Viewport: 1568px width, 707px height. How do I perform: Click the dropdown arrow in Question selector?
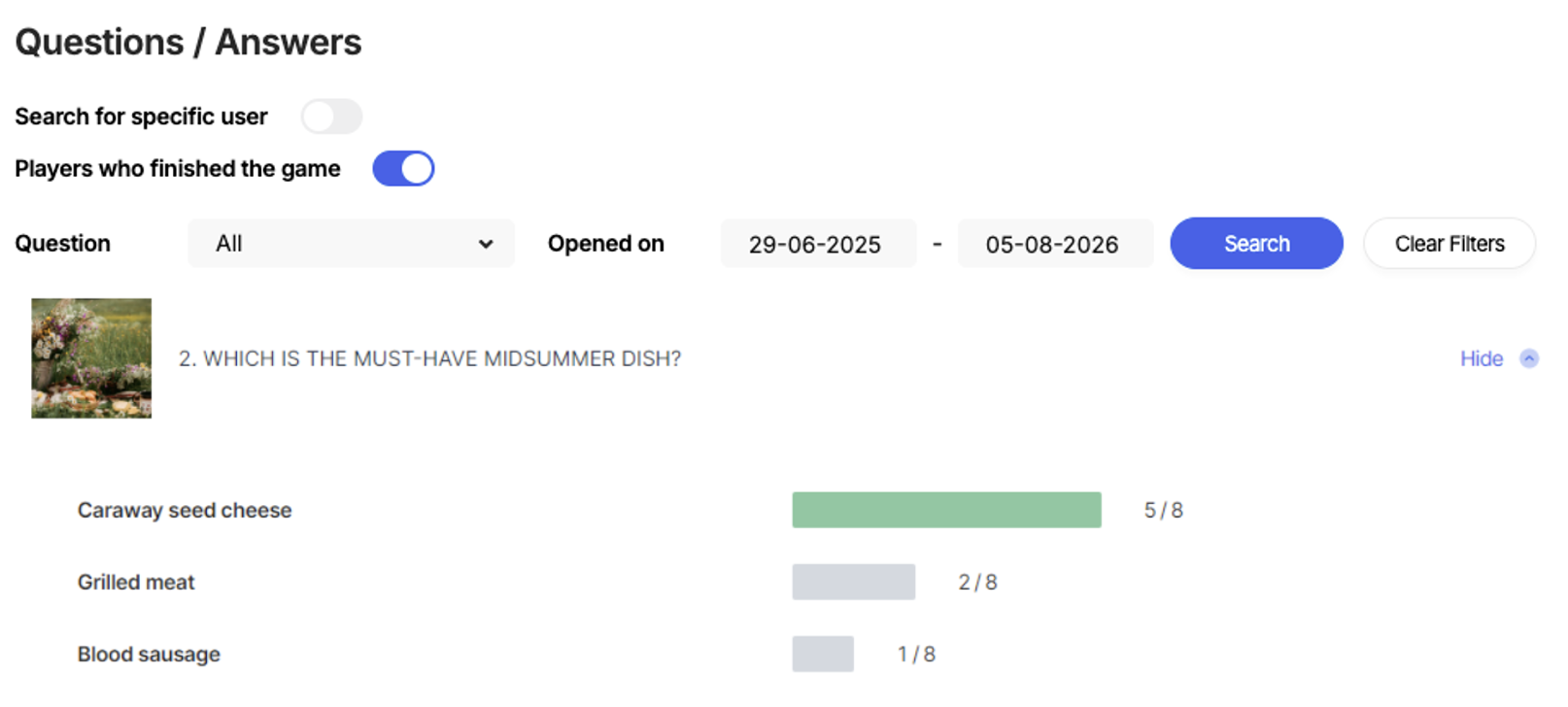(486, 244)
